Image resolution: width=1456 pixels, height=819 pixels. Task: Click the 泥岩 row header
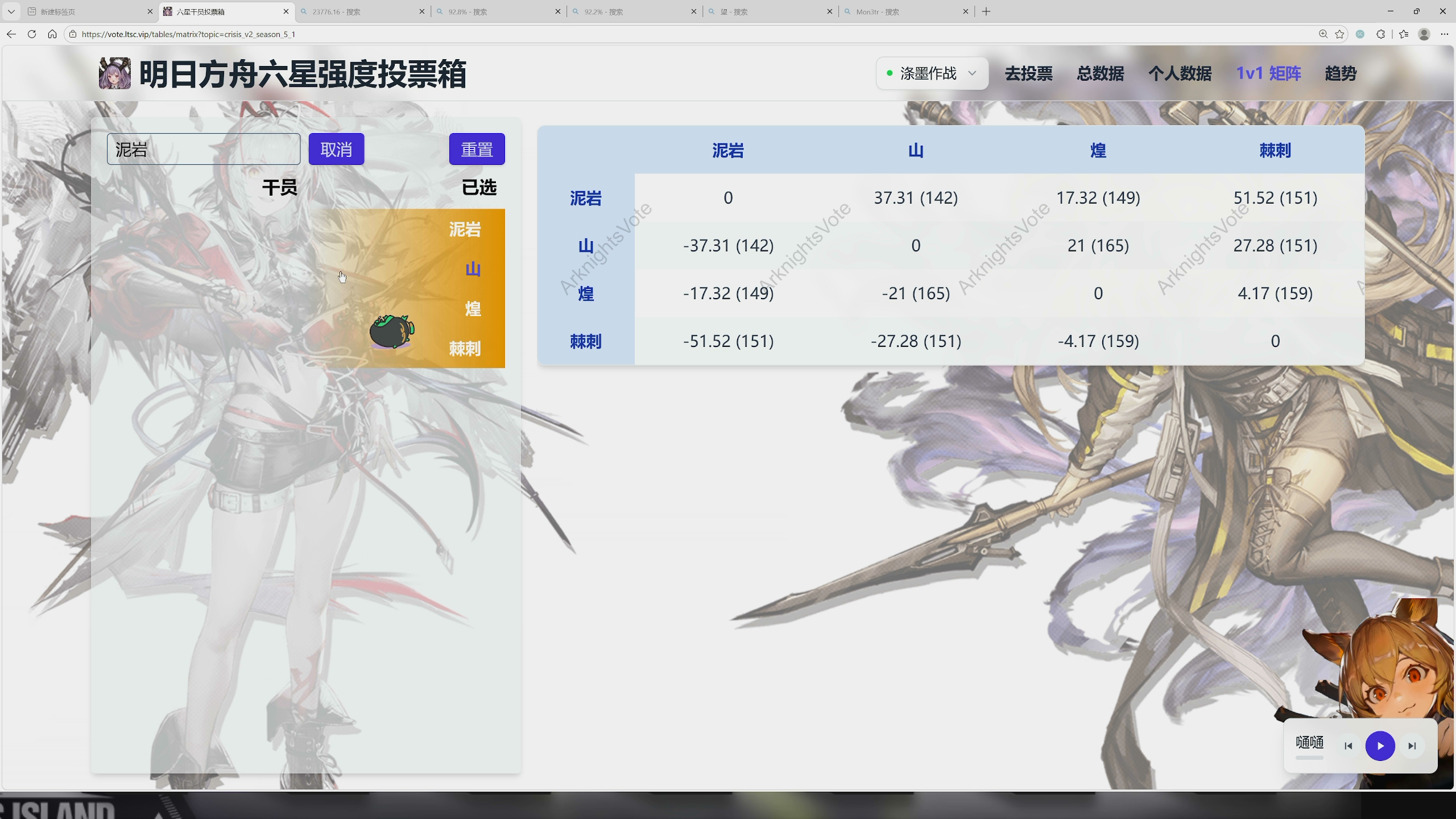coord(586,198)
